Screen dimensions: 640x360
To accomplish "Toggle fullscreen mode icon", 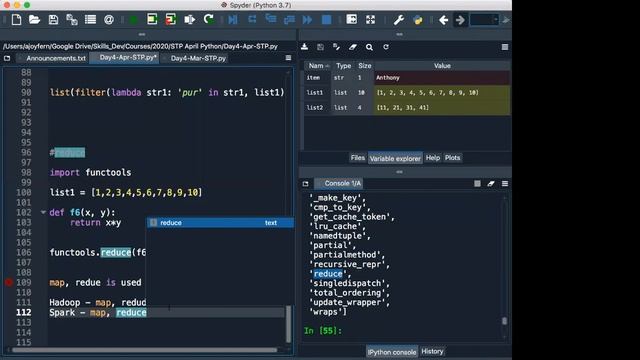I will [370, 20].
